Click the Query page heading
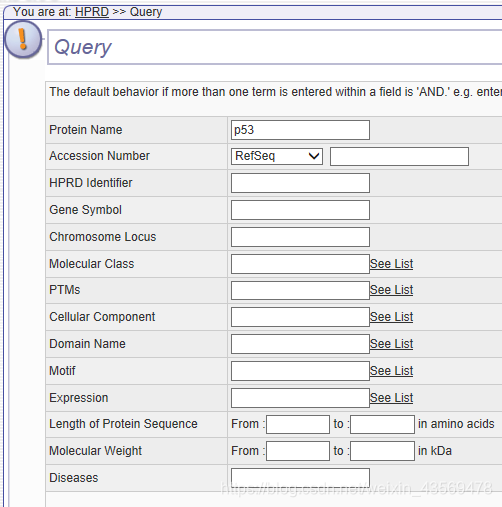Image resolution: width=502 pixels, height=507 pixels. pyautogui.click(x=83, y=47)
